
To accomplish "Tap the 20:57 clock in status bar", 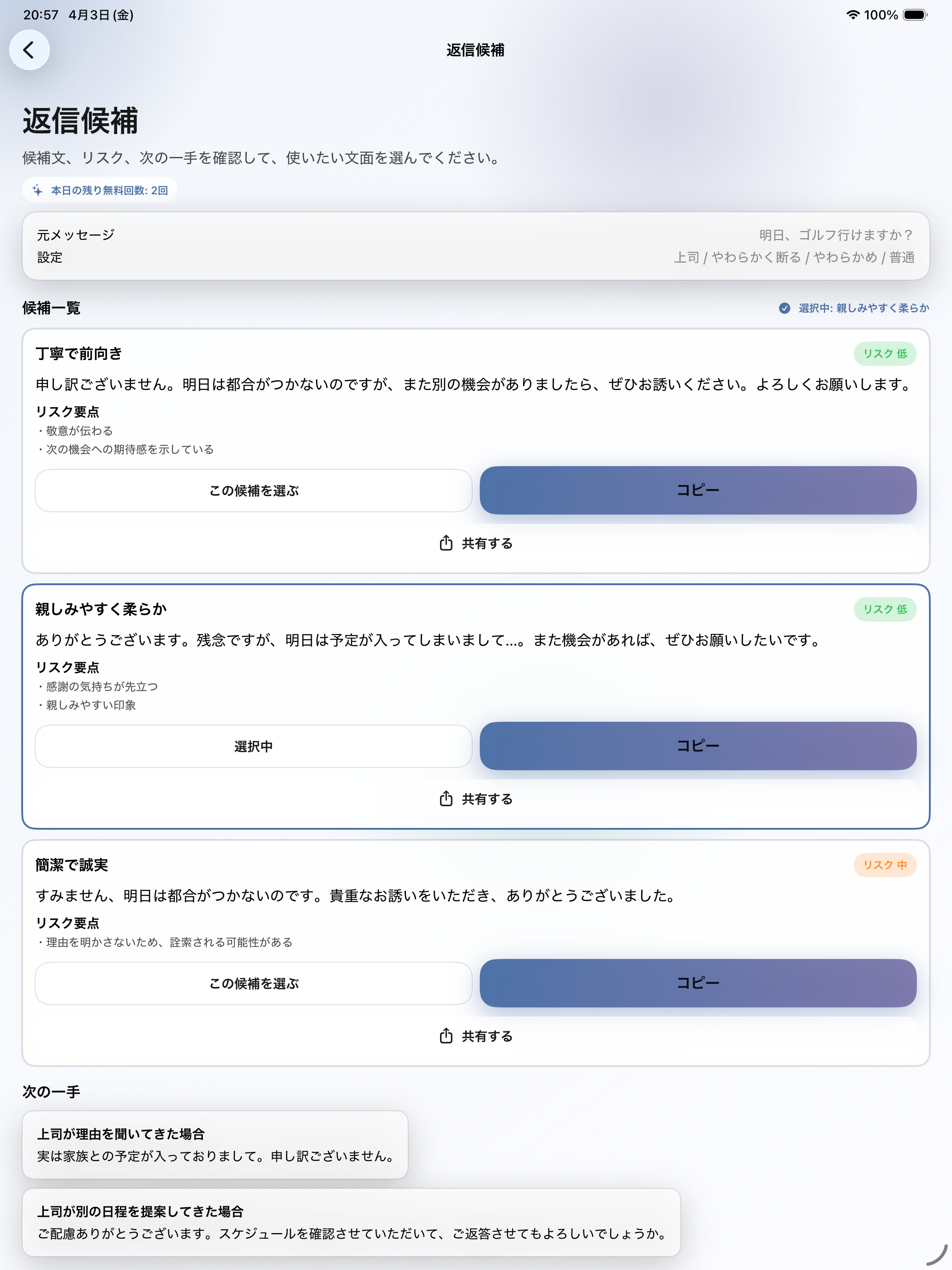I will tap(41, 15).
